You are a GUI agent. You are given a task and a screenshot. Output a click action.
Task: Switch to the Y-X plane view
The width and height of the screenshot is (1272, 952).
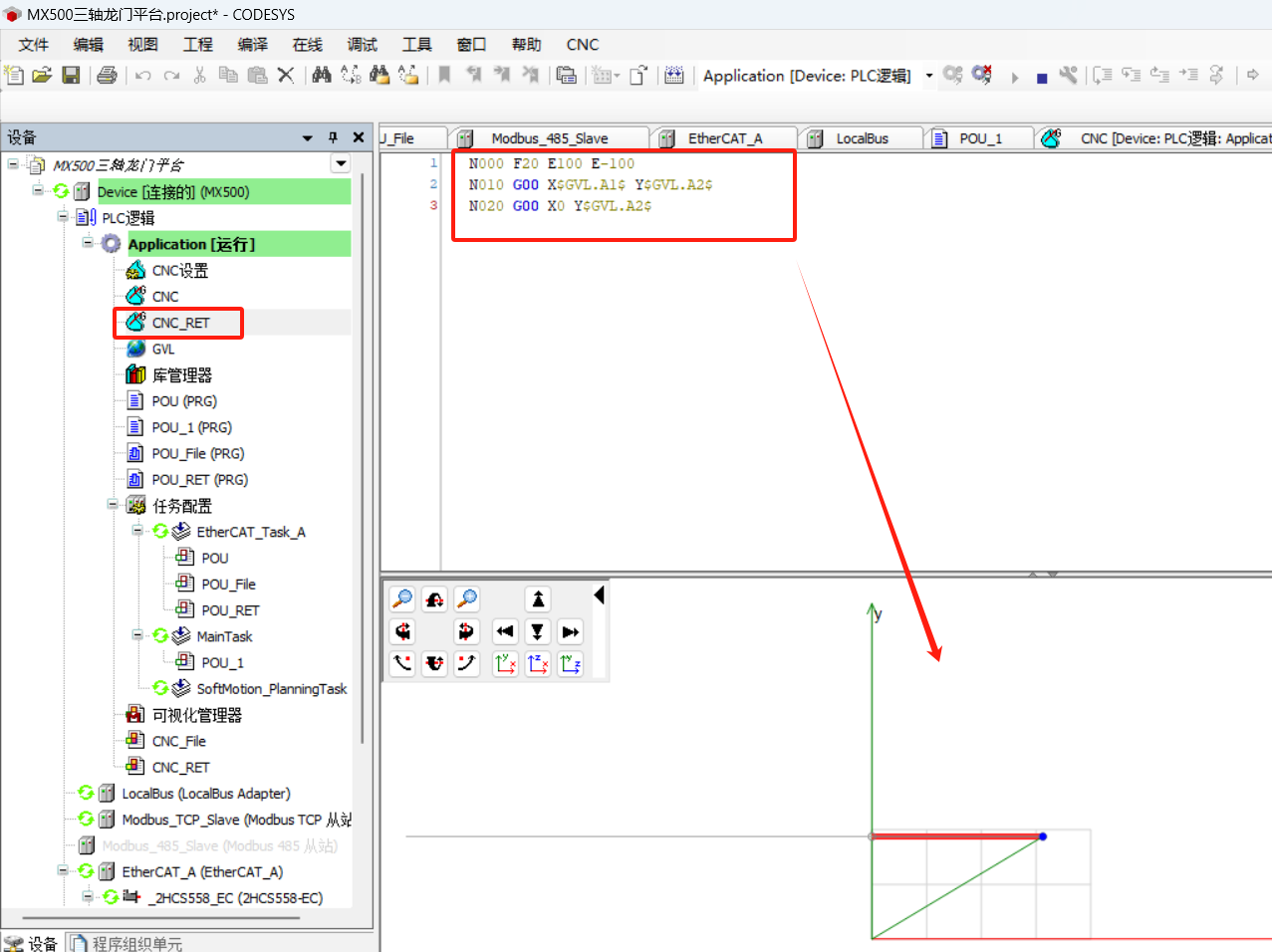(x=505, y=663)
